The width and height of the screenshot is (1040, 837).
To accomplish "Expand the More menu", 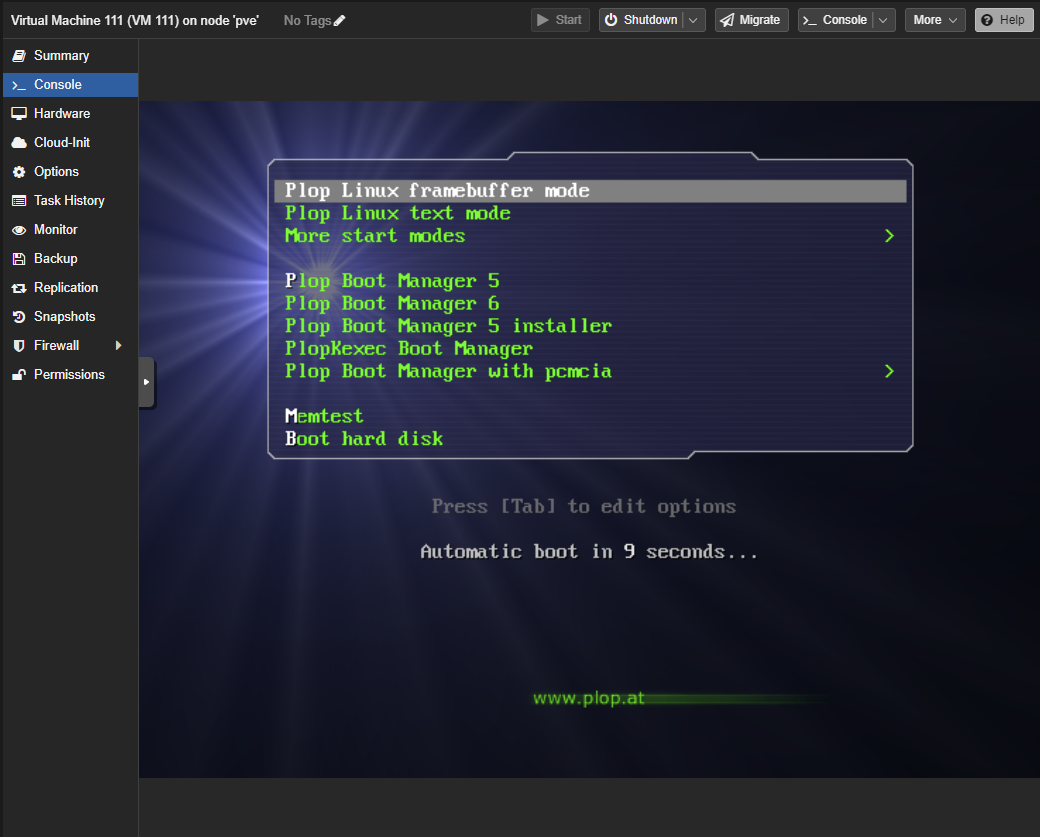I will (934, 19).
